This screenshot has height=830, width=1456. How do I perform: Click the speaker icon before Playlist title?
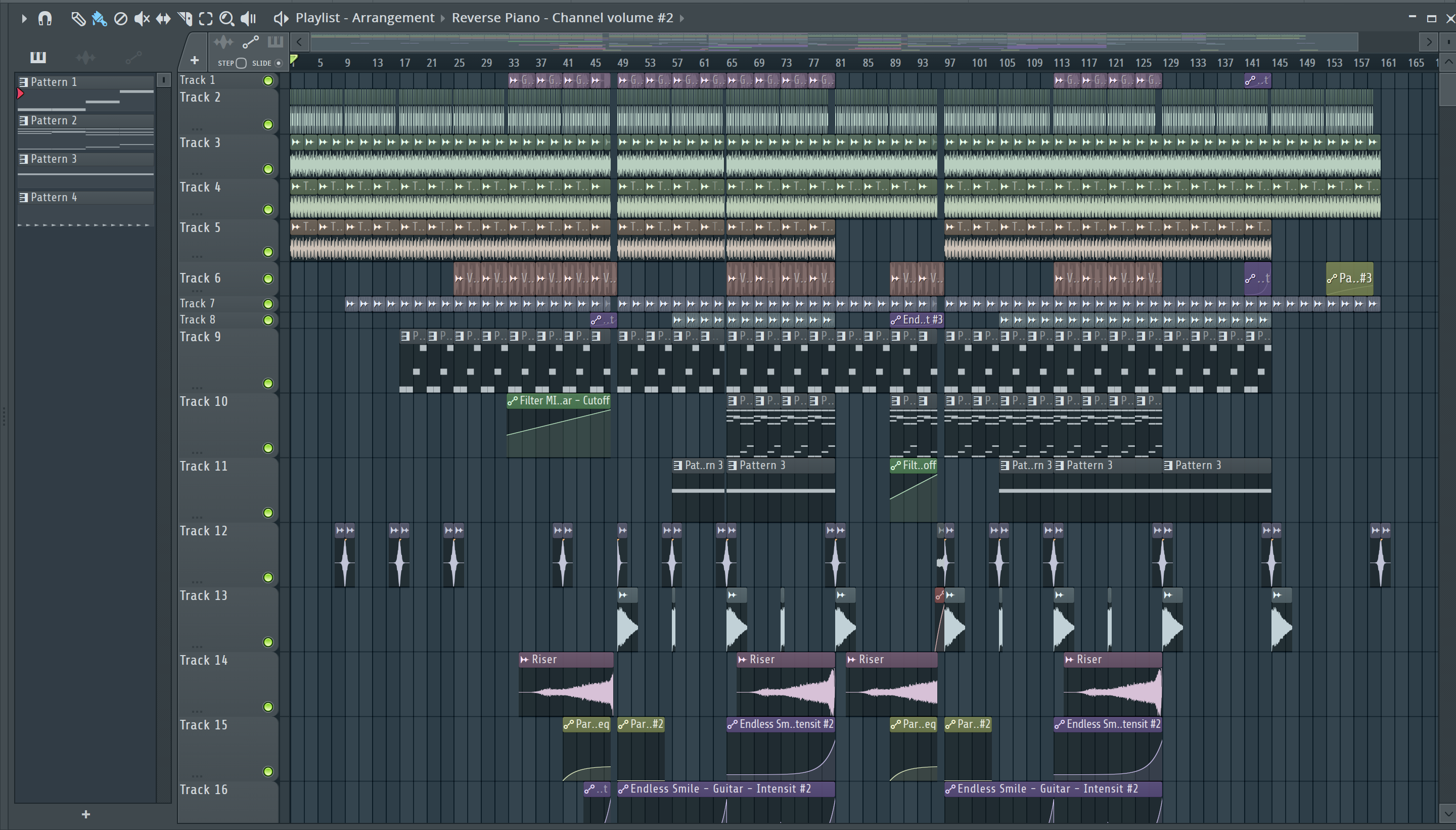281,18
